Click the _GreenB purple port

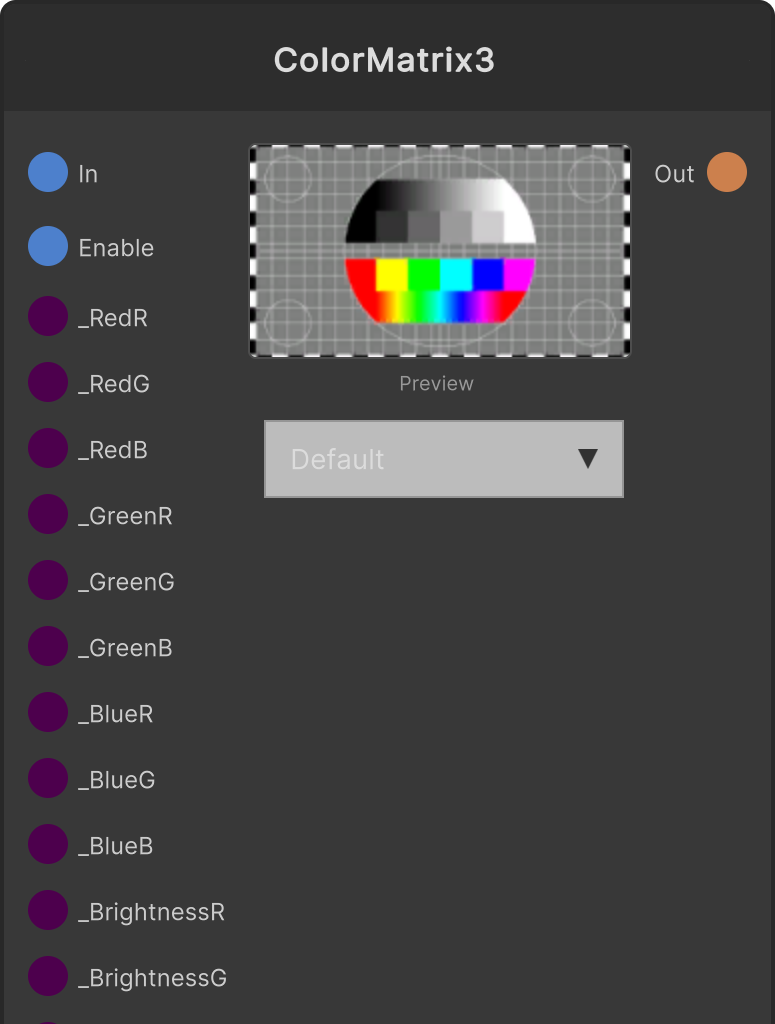tap(48, 646)
